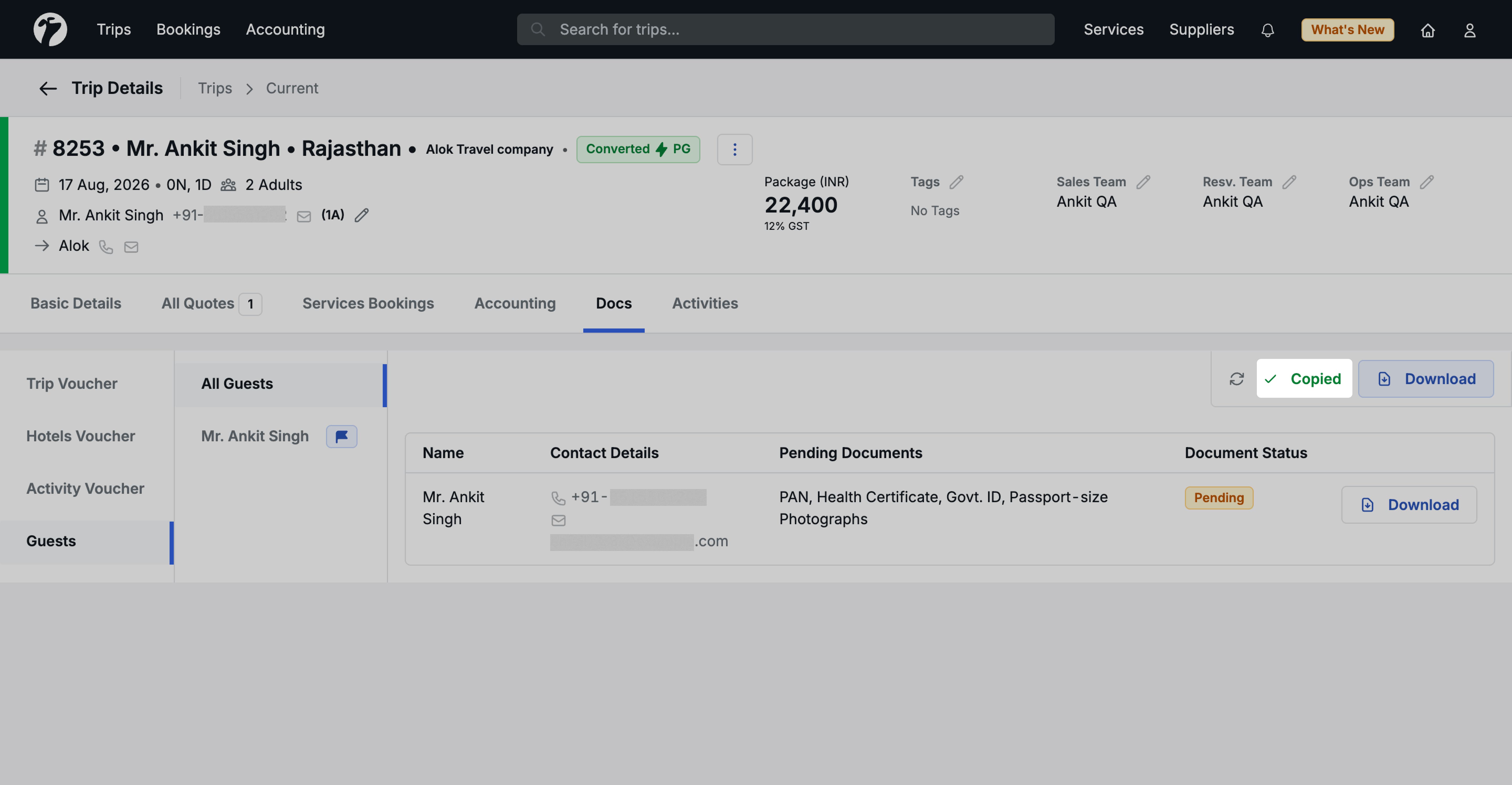Edit guest details via pencil next to (1A)
This screenshot has height=785, width=1512.
coord(361,215)
